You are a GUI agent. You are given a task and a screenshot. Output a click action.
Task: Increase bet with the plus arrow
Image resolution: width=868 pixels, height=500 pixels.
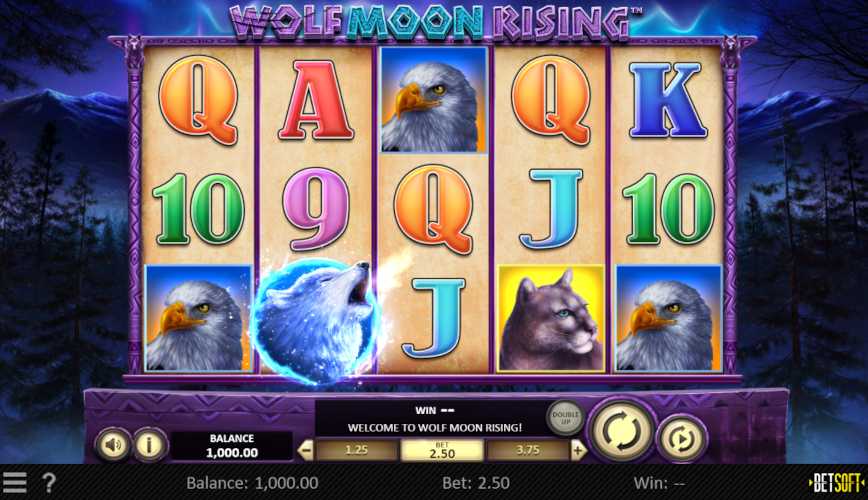coord(578,451)
